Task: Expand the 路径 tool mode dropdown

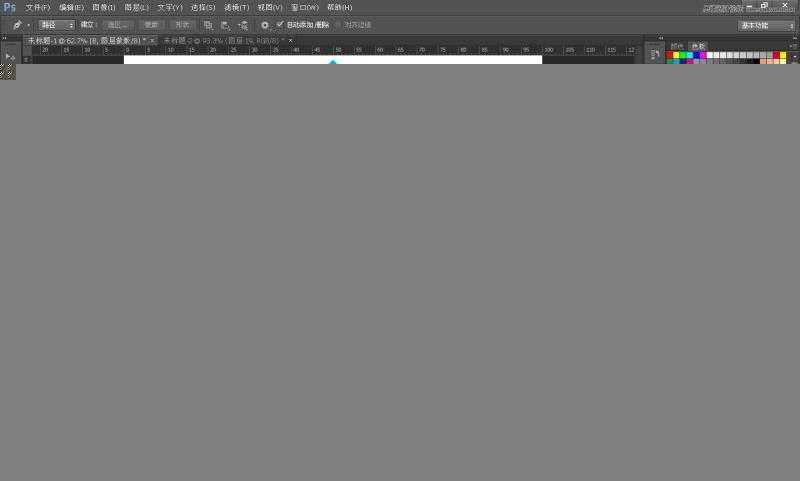Action: tap(57, 25)
